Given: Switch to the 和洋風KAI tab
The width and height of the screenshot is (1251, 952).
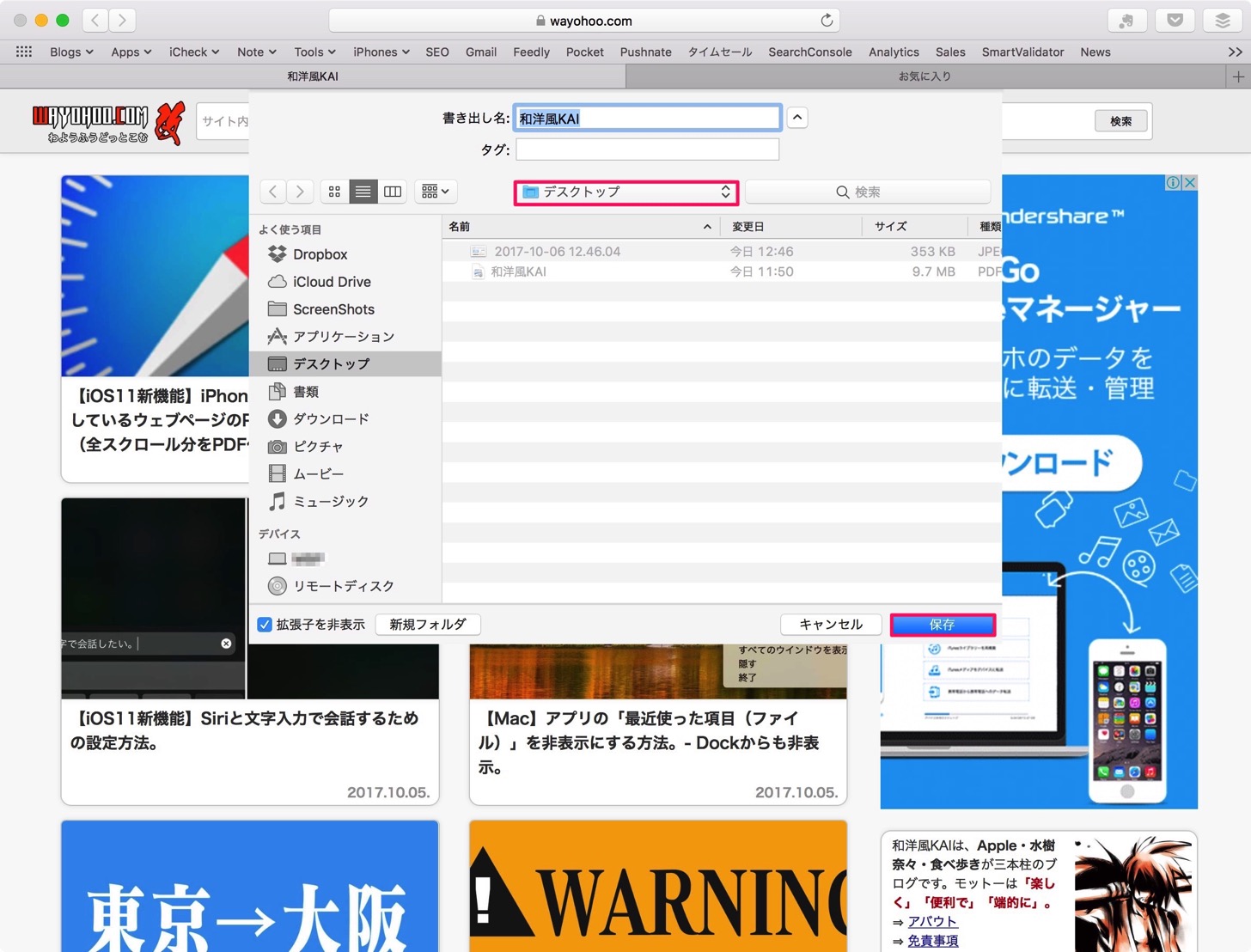Looking at the screenshot, I should [313, 76].
